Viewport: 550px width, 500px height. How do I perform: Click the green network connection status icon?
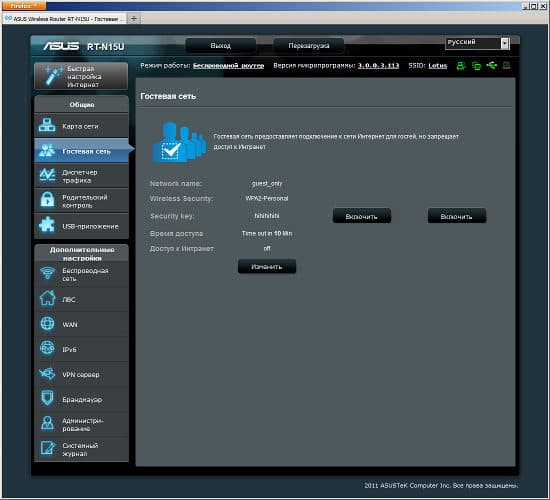(x=476, y=66)
